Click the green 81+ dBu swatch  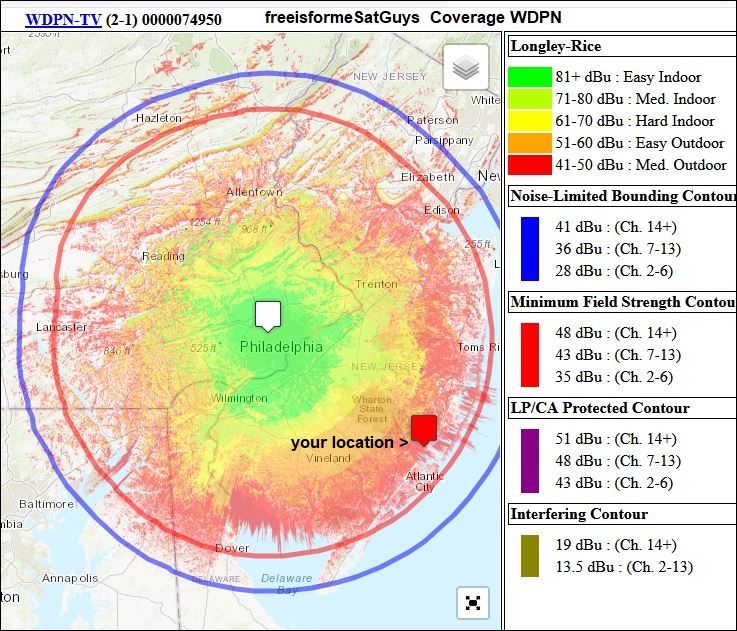click(x=529, y=77)
